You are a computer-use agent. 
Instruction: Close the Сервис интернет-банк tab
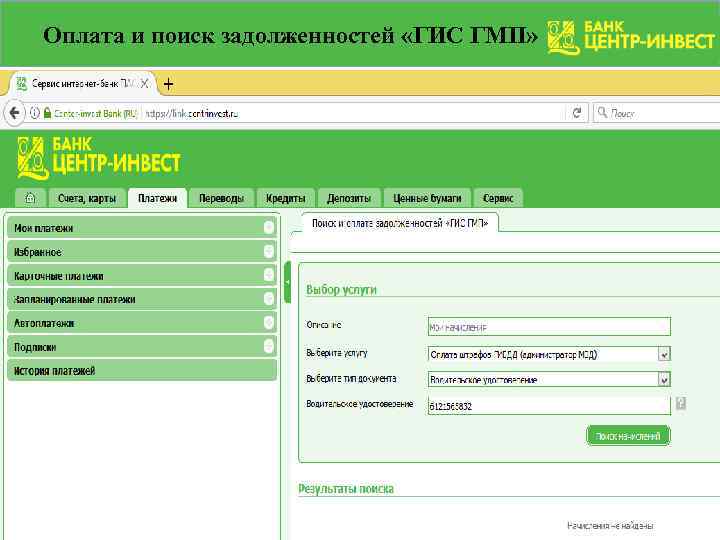[144, 84]
